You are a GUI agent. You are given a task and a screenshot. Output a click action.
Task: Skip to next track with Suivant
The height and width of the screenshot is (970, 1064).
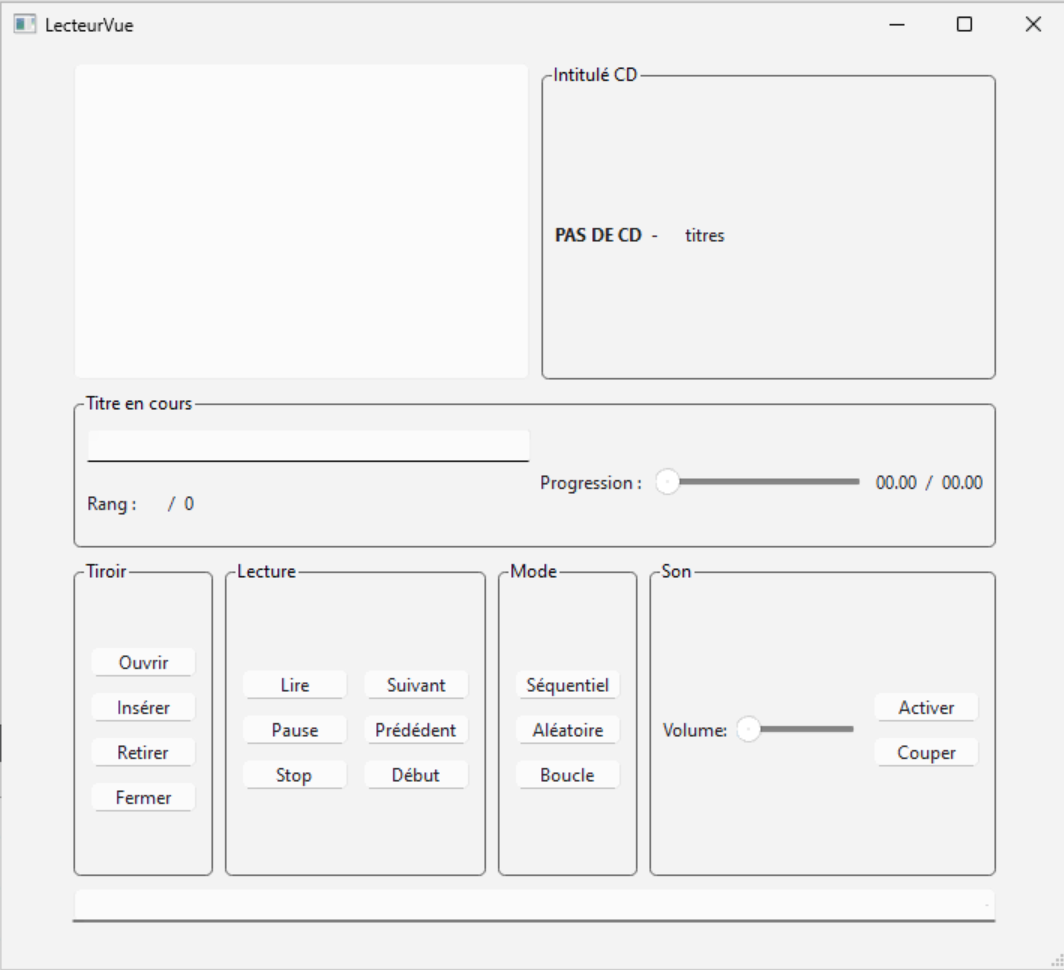(416, 685)
